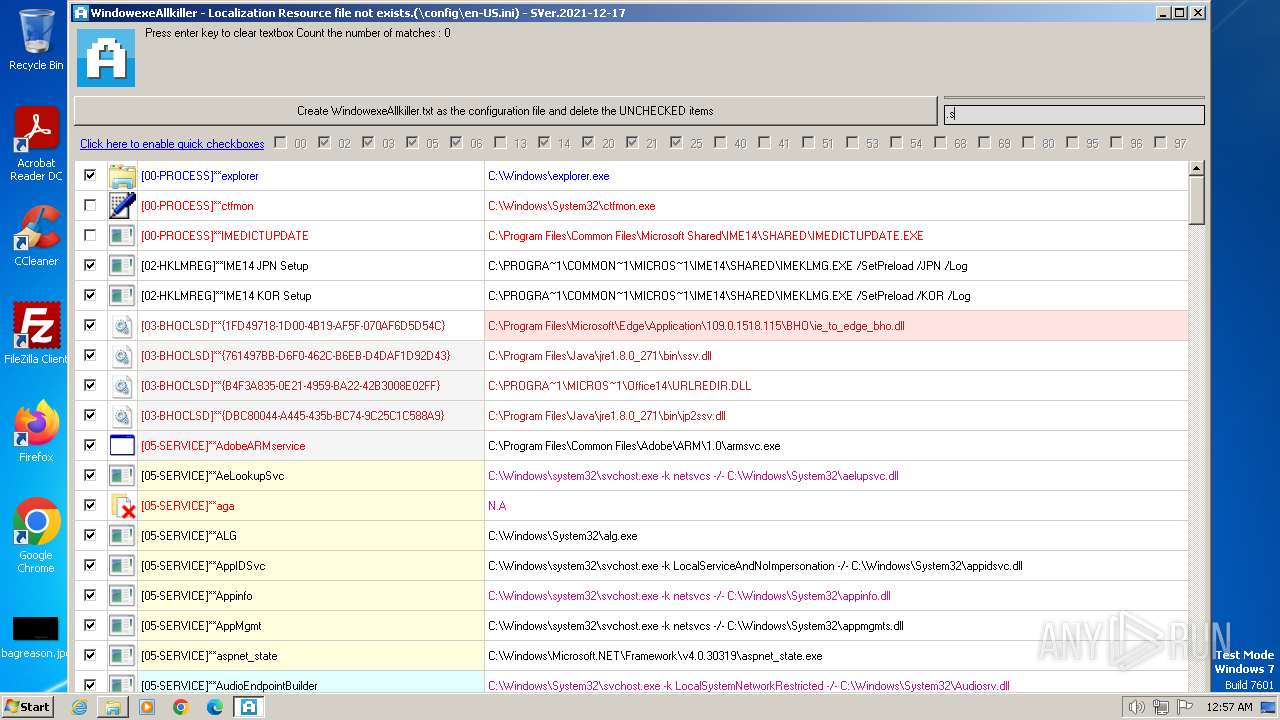
Task: Click the IMEDICTUPDATE process icon
Action: (x=122, y=236)
